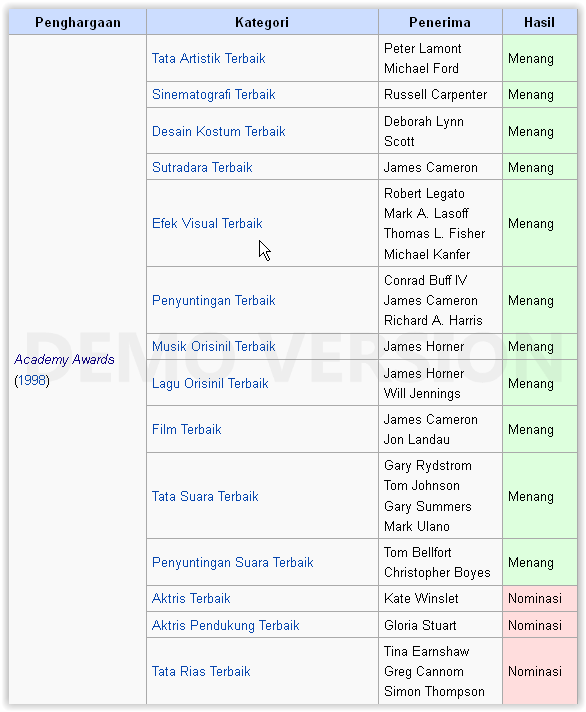The height and width of the screenshot is (712, 586).
Task: Open the Lagu Orisinil Terbaik link
Action: coord(210,383)
